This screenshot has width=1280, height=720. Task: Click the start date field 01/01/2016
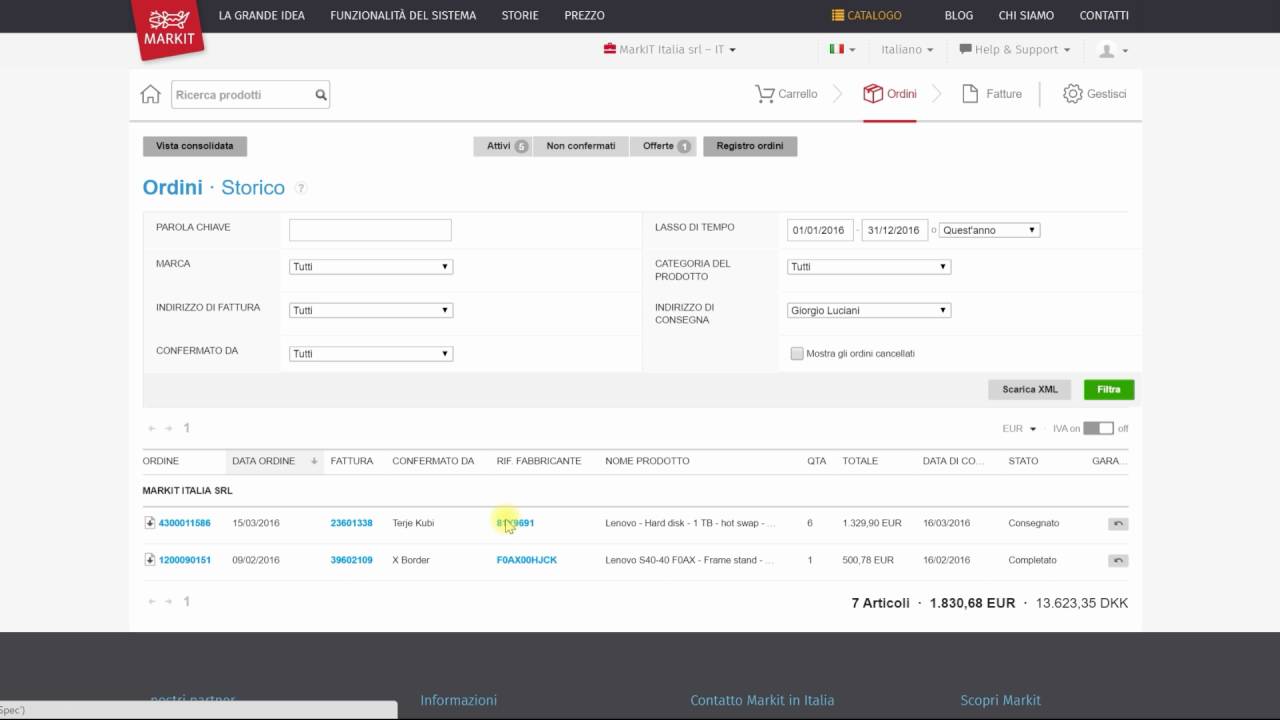pos(820,230)
